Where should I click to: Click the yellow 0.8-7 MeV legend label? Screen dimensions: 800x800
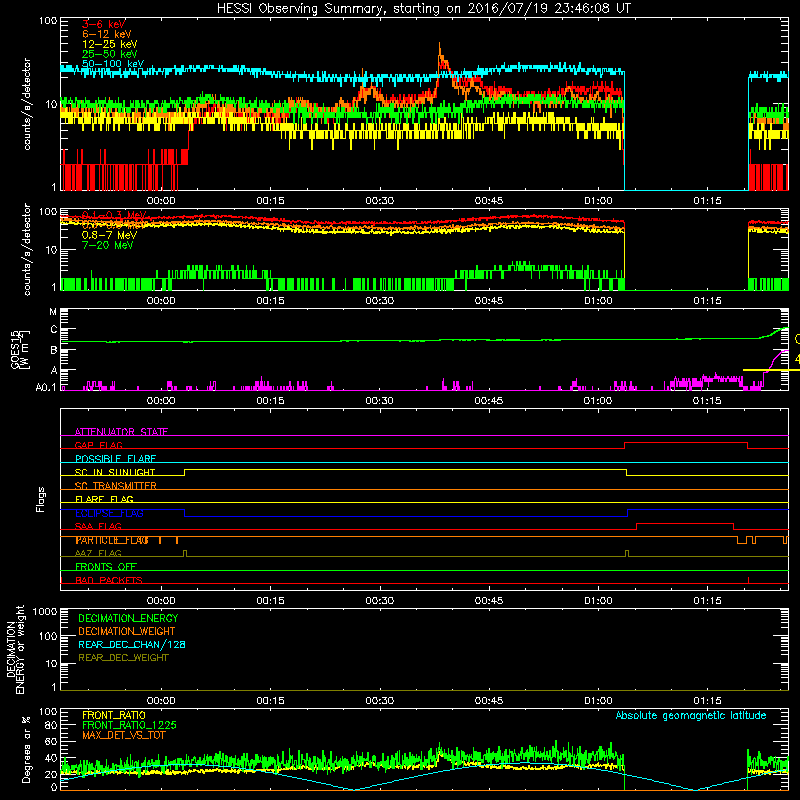point(109,235)
